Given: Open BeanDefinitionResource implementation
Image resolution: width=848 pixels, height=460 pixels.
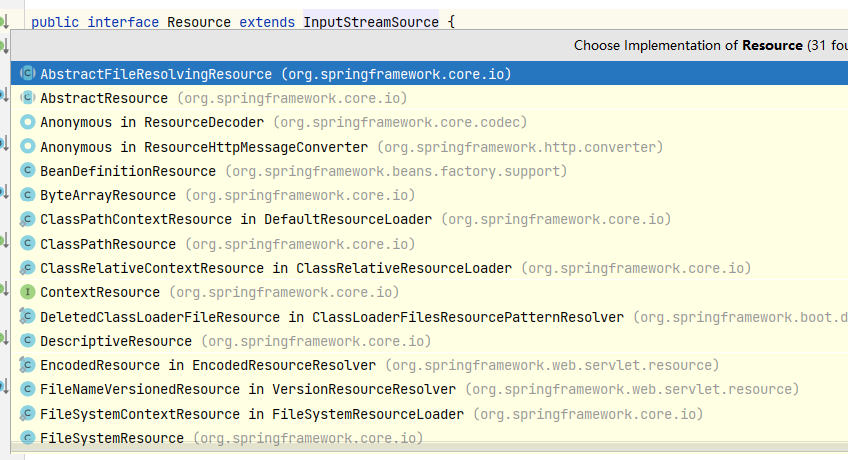Looking at the screenshot, I should [429, 171].
